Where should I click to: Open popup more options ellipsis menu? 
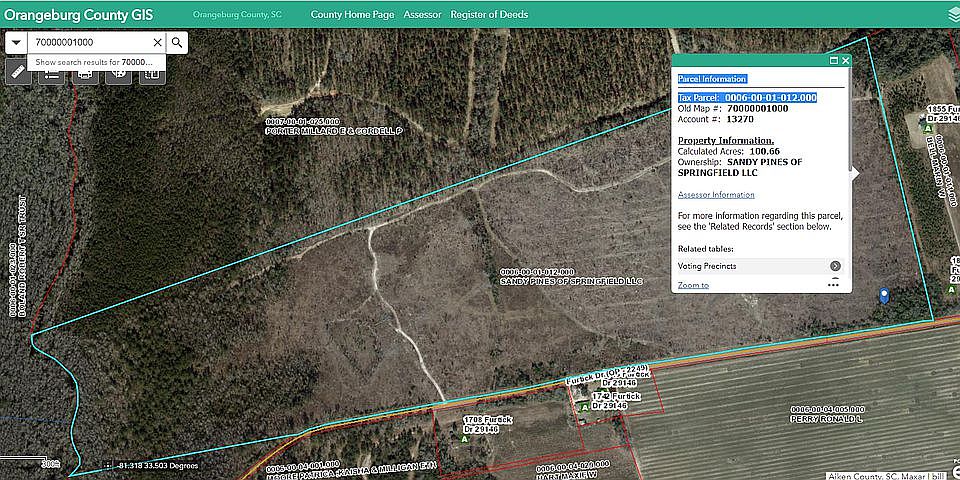point(833,285)
